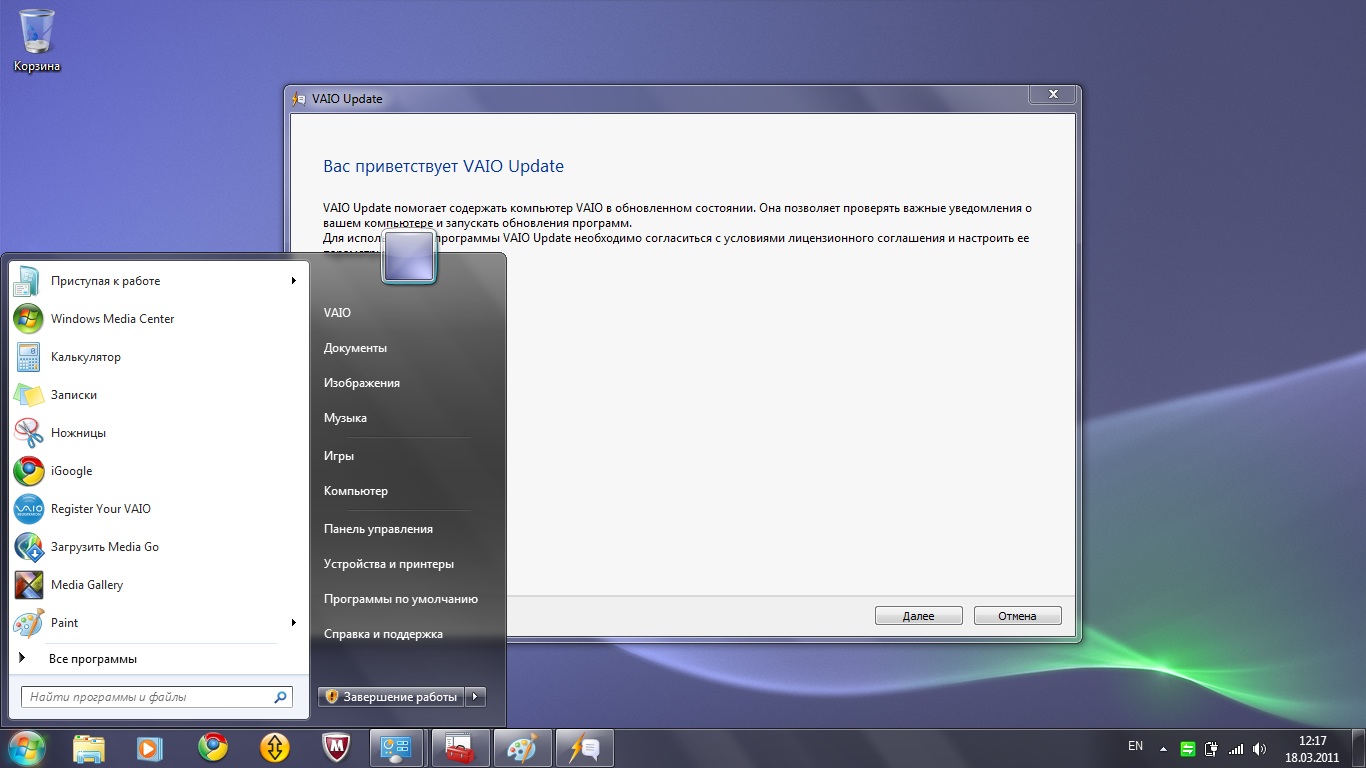Click the Paint palette icon in the Start menu
The height and width of the screenshot is (768, 1366).
tap(28, 623)
